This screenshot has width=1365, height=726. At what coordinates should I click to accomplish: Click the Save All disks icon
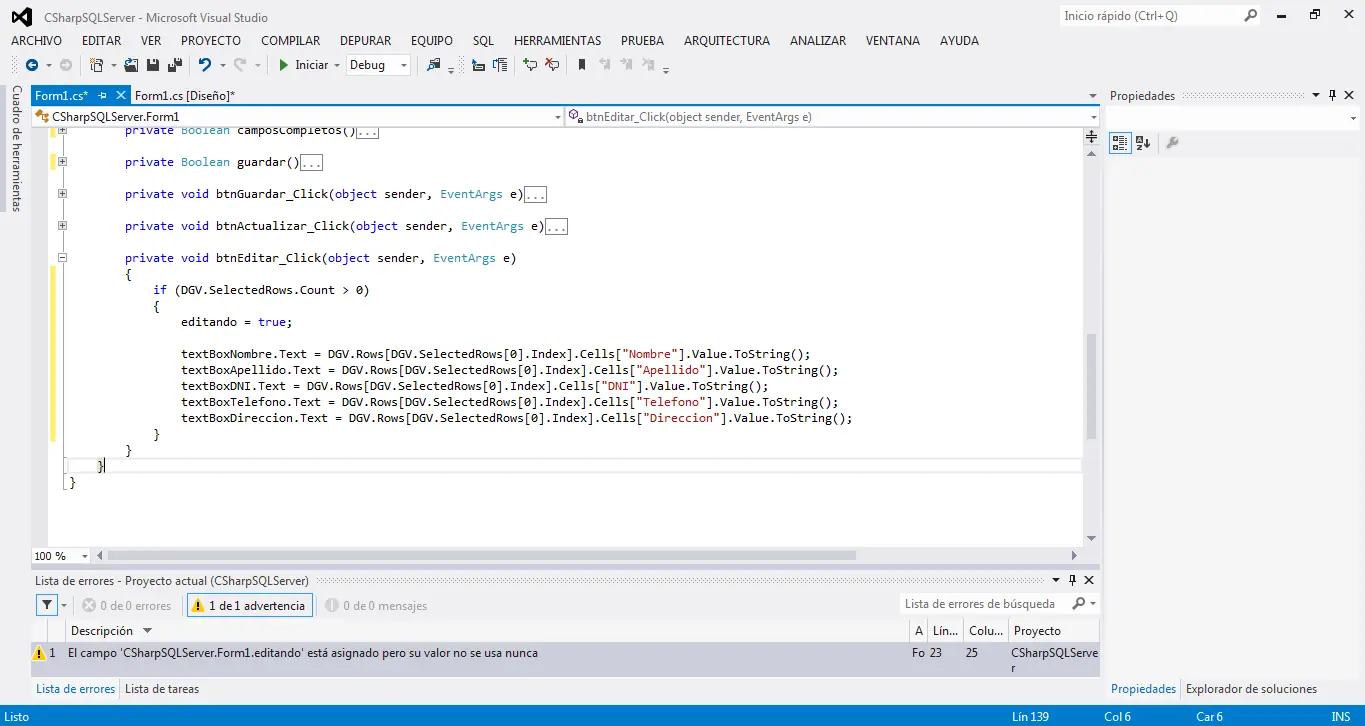coord(174,65)
